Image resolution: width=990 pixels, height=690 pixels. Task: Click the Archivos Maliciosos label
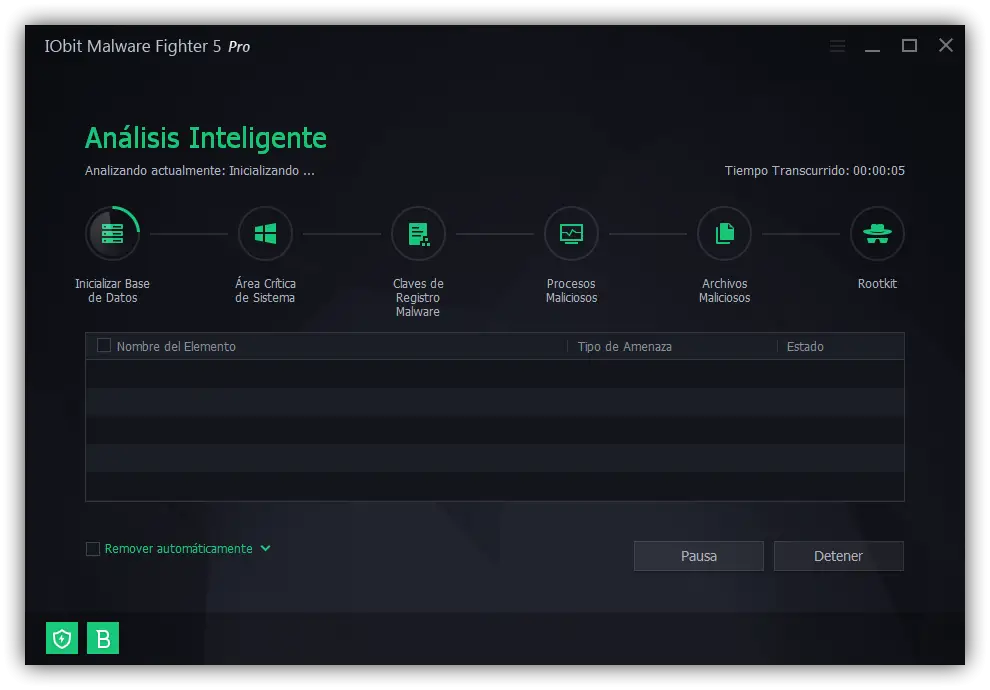point(724,290)
